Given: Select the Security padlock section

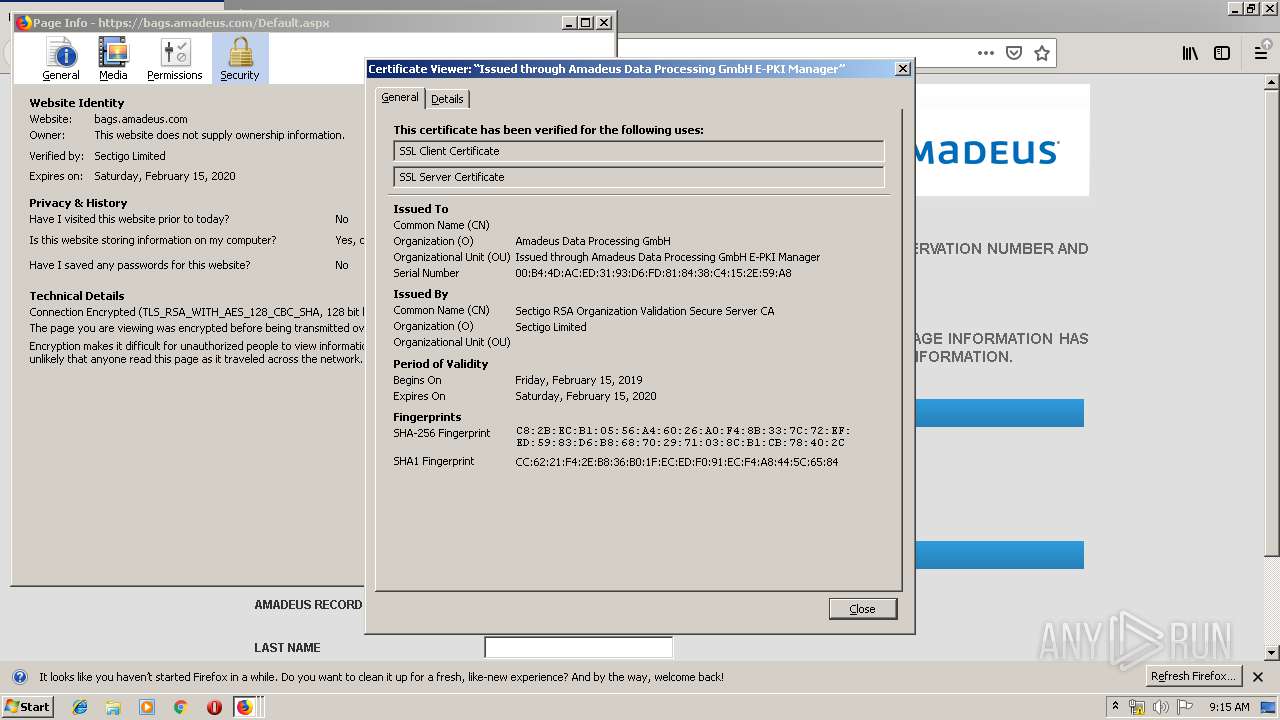Looking at the screenshot, I should (x=240, y=59).
